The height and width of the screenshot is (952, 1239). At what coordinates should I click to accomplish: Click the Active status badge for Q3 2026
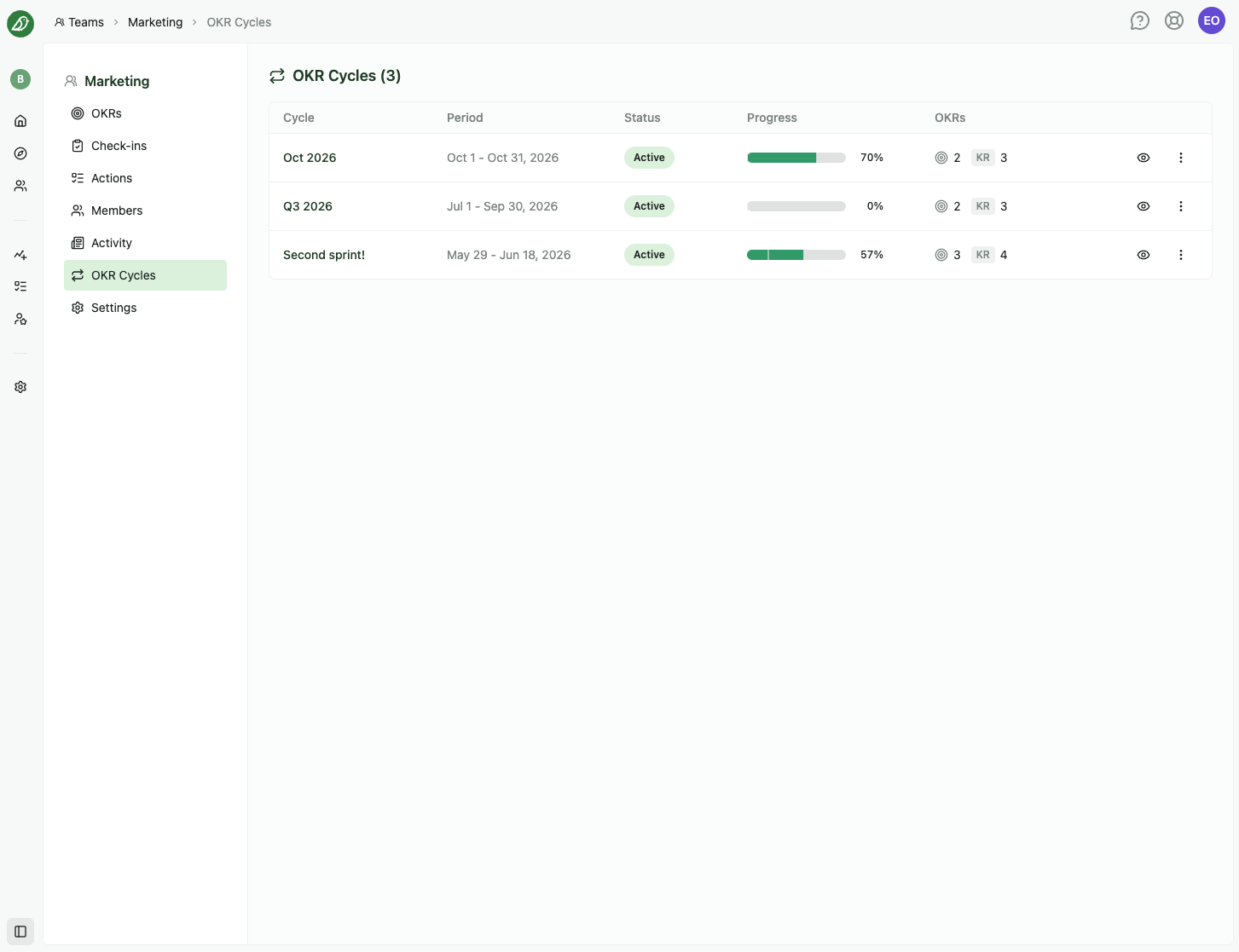[649, 206]
